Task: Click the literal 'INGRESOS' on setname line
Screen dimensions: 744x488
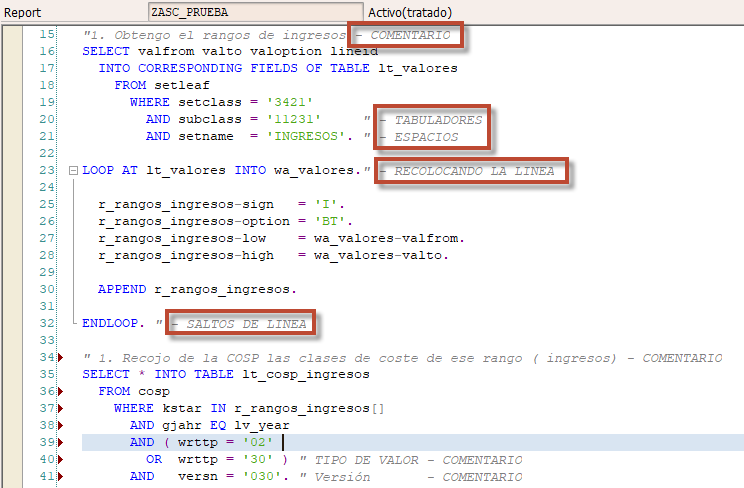Action: click(306, 136)
